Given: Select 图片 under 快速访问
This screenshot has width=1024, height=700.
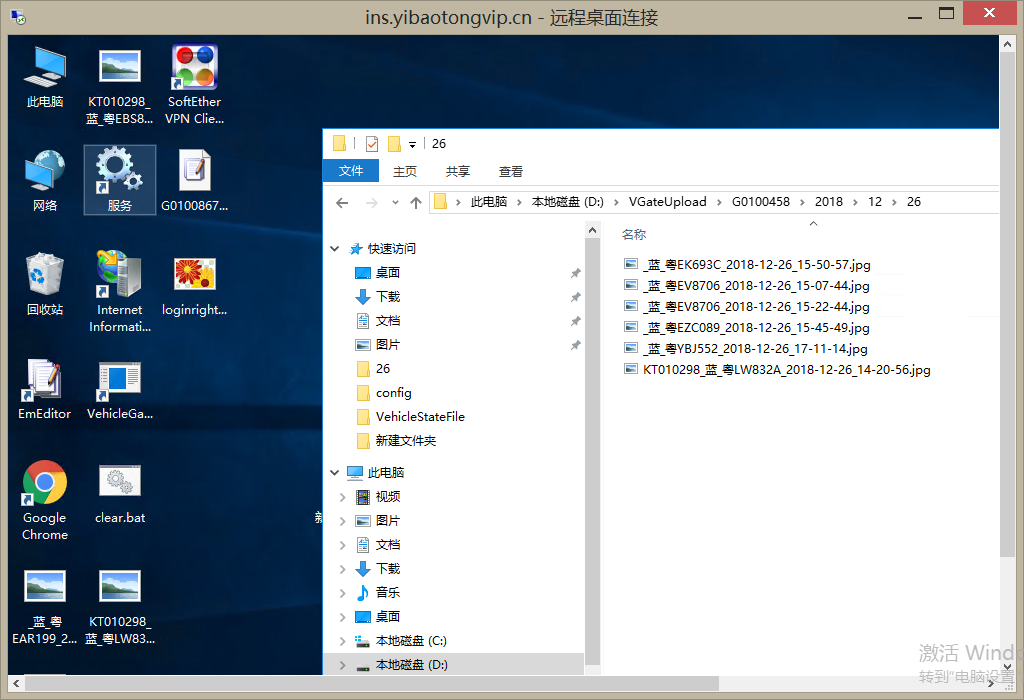Looking at the screenshot, I should (387, 345).
